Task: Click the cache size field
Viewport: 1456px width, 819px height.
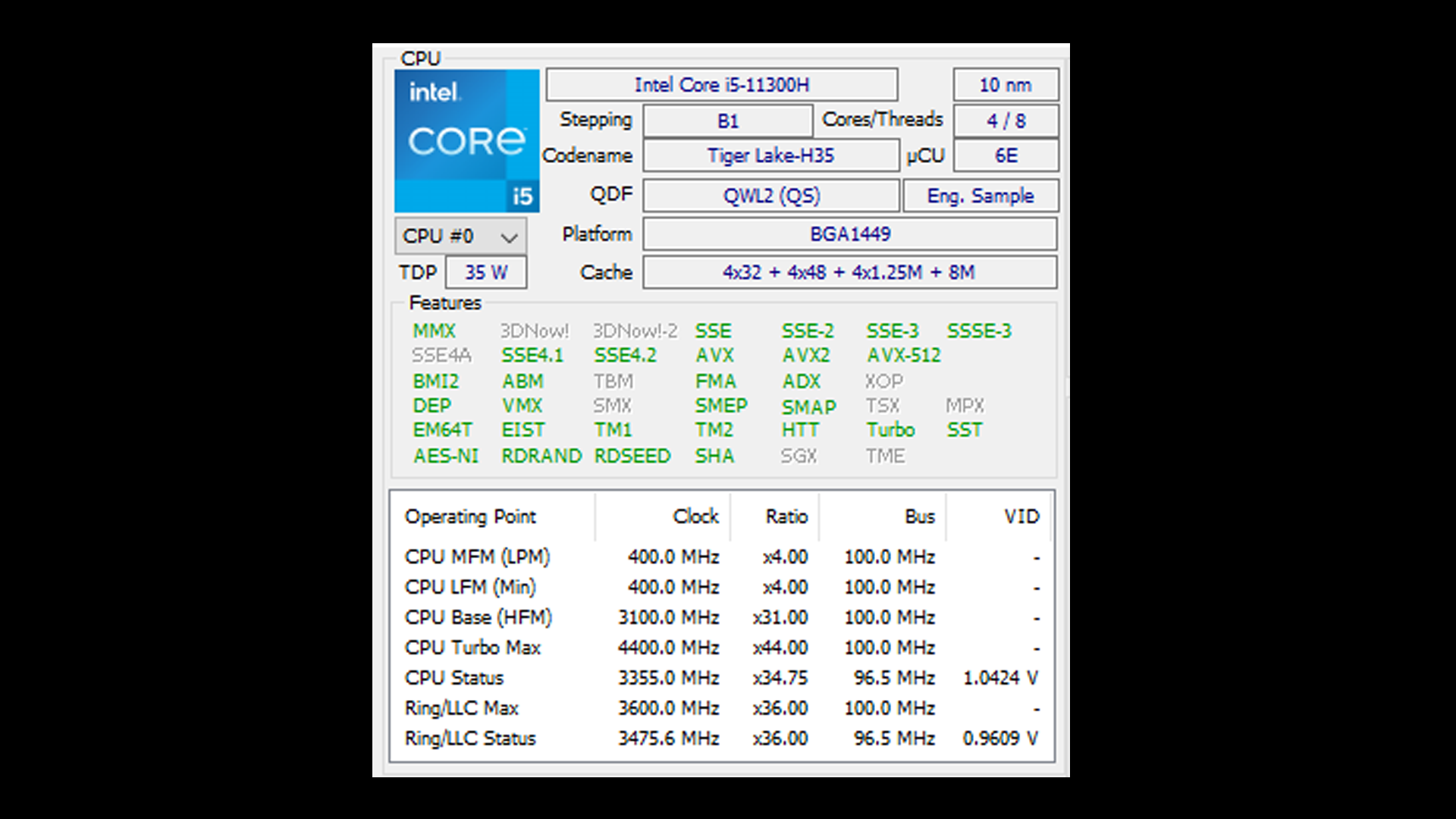Action: [849, 272]
